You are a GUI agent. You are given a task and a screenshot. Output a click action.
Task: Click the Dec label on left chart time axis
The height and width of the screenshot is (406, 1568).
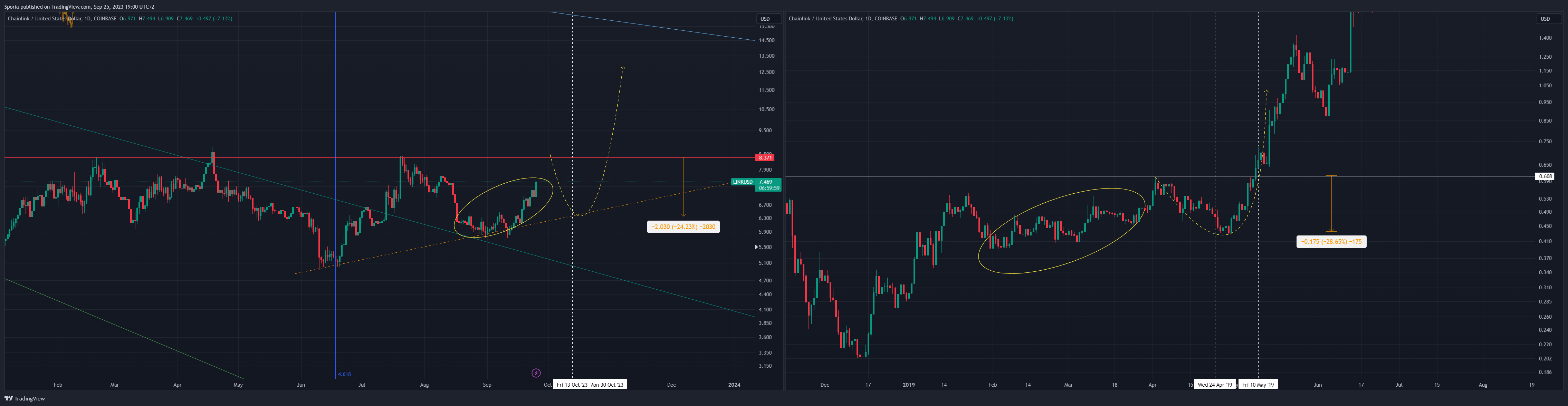[671, 385]
